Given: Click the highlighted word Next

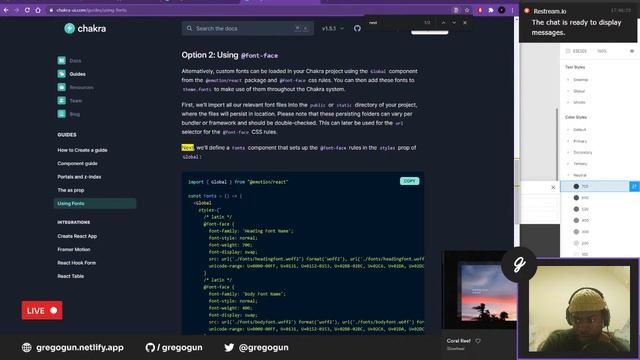Looking at the screenshot, I should point(188,147).
